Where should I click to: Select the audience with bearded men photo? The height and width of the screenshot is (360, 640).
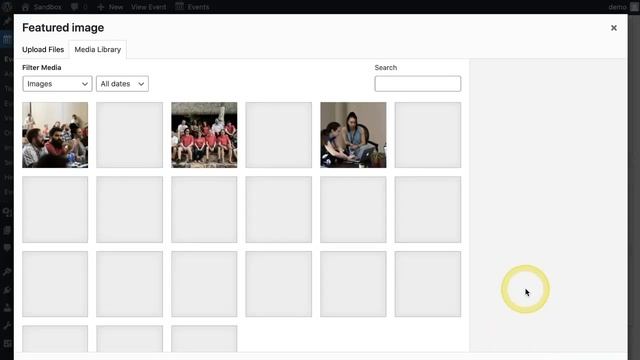(55, 135)
